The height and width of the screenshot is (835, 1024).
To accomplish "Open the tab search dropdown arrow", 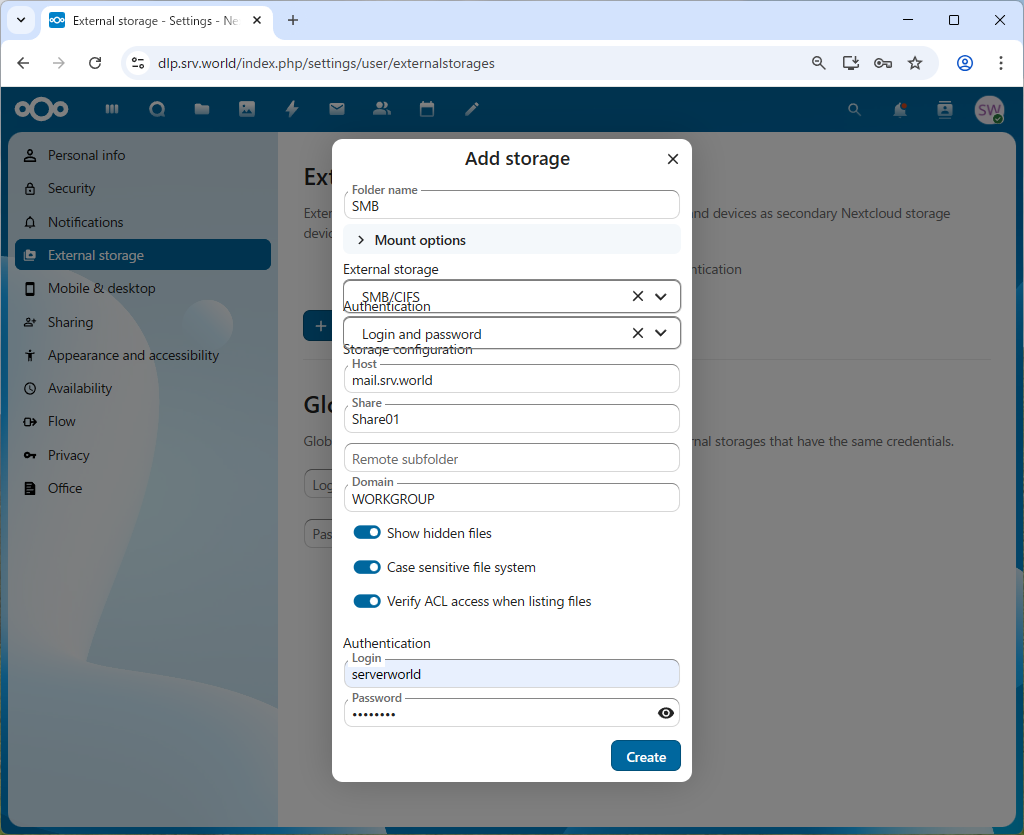I will coord(21,20).
